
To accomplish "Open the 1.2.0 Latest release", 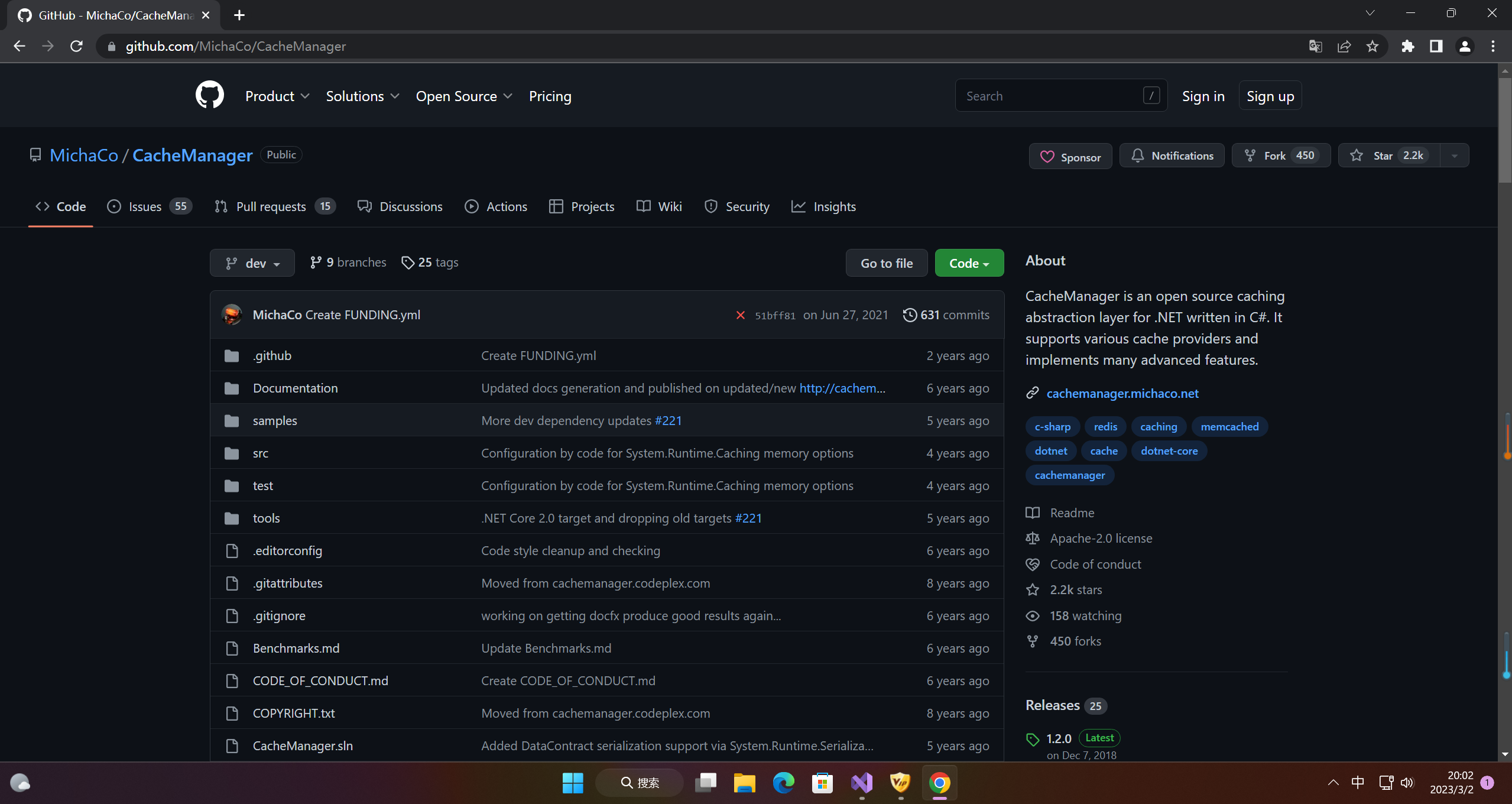I will (x=1059, y=738).
